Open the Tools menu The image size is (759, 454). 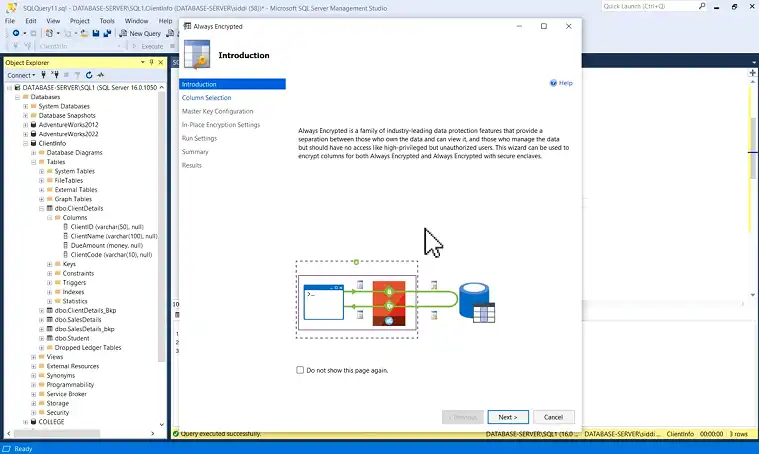107,21
